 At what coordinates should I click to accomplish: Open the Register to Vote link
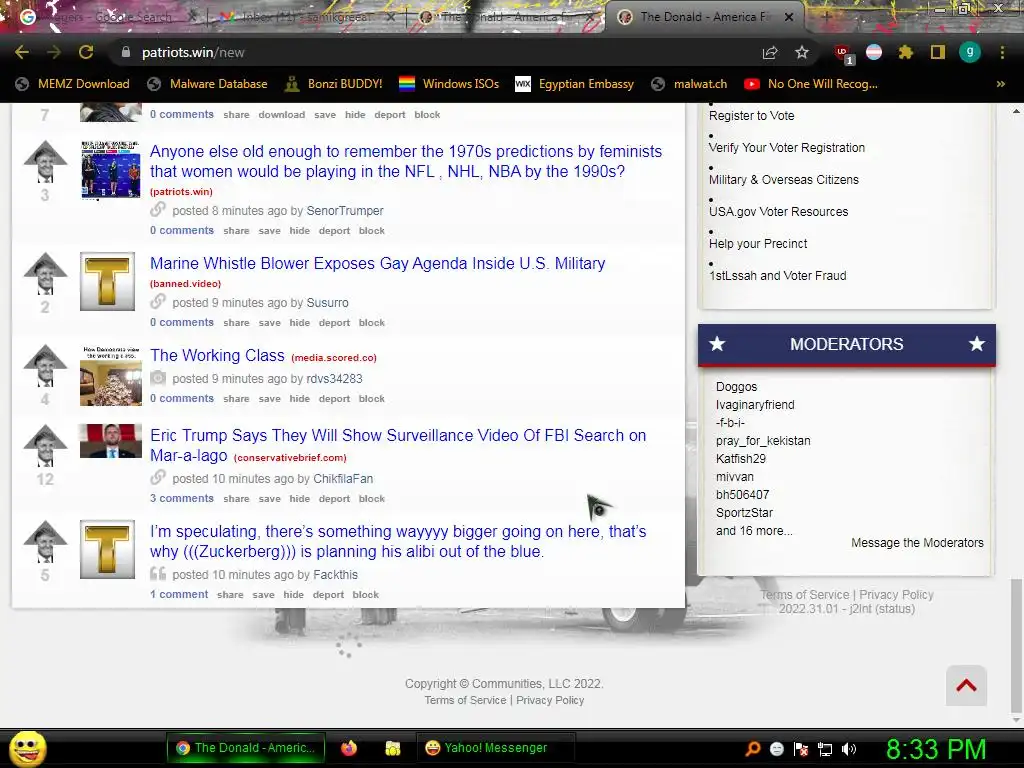[752, 116]
